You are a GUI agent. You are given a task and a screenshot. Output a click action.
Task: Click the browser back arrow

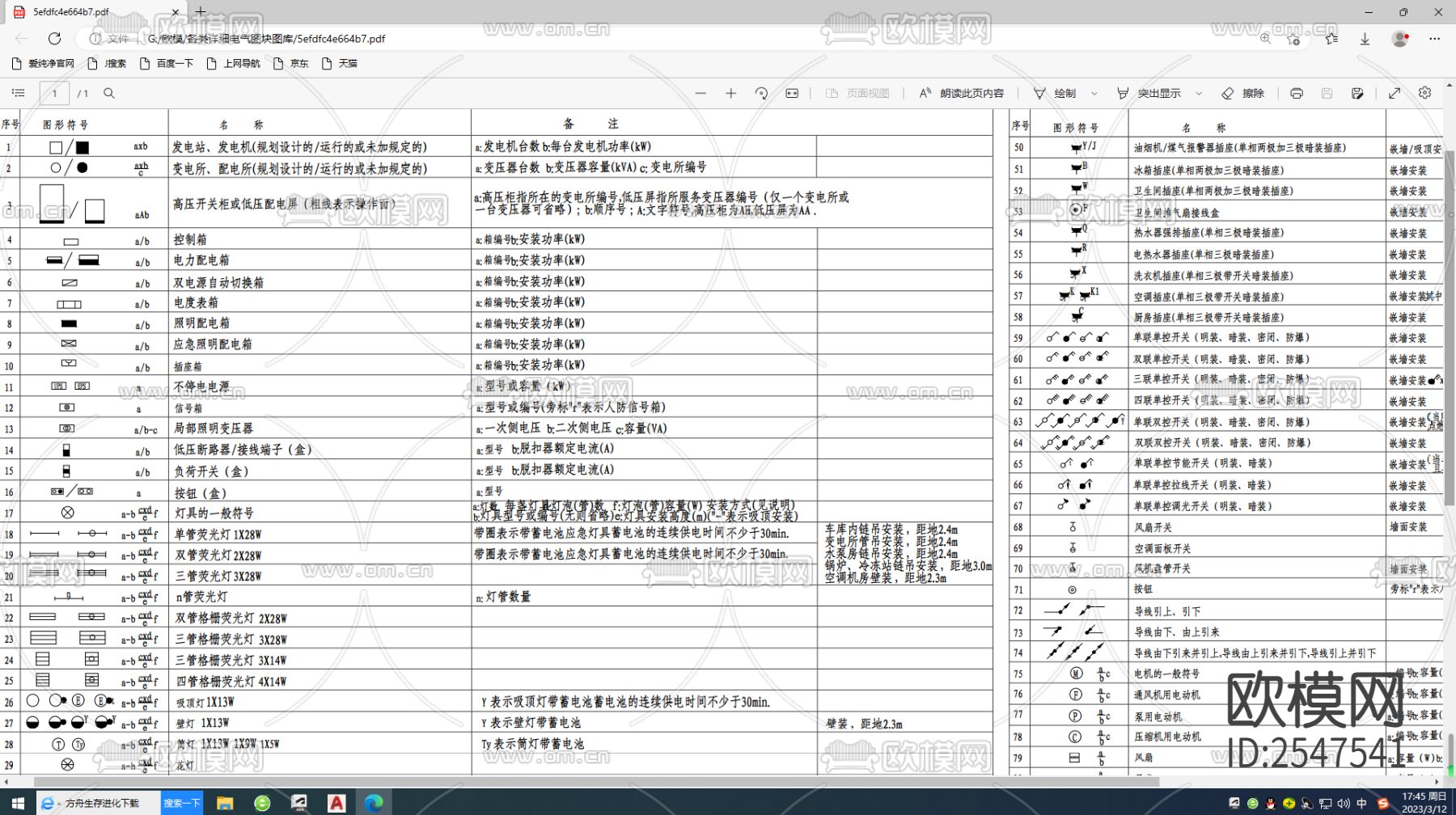pyautogui.click(x=22, y=38)
